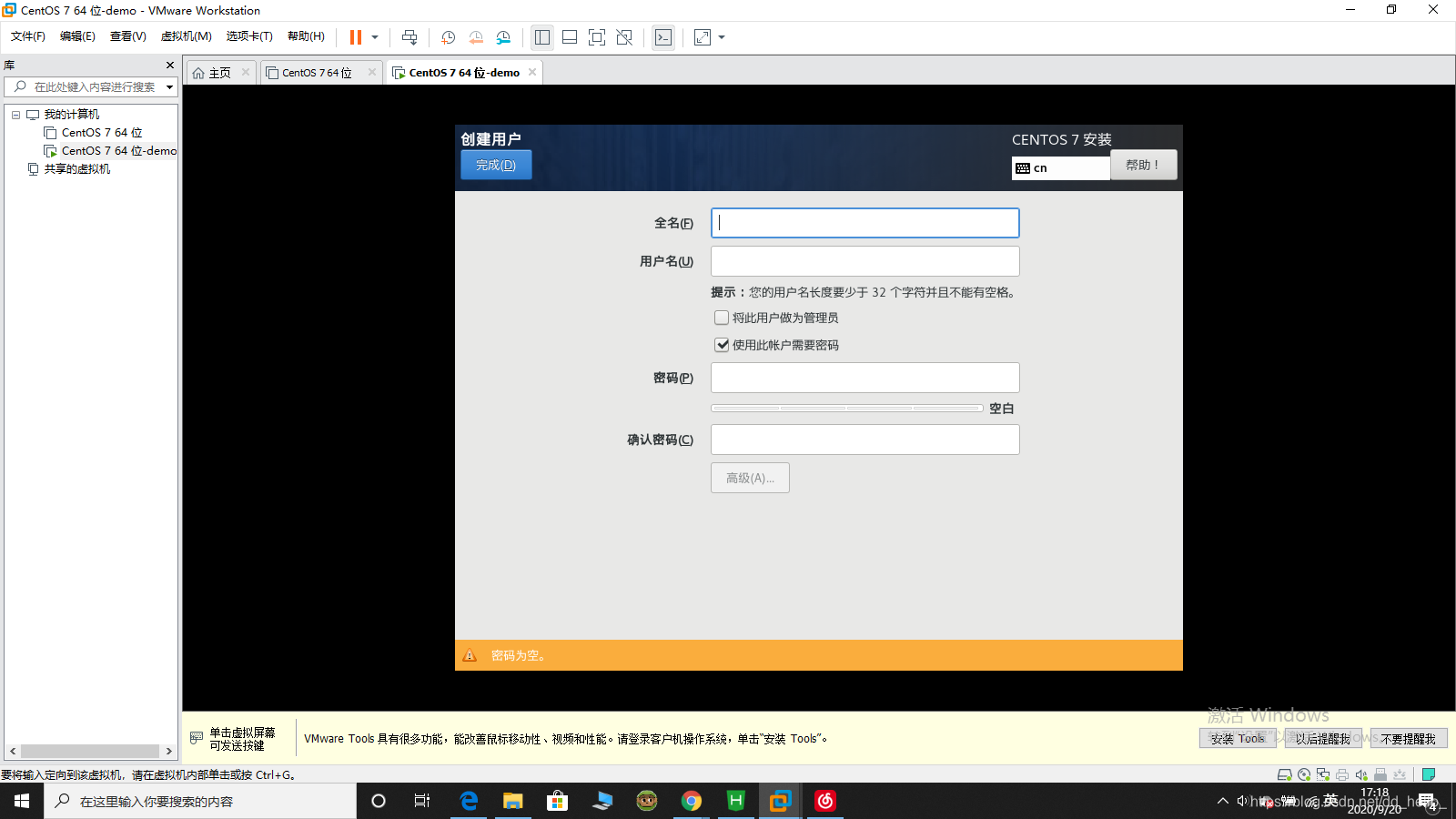Click the USB device status icon
The image size is (1456, 819).
[1380, 775]
